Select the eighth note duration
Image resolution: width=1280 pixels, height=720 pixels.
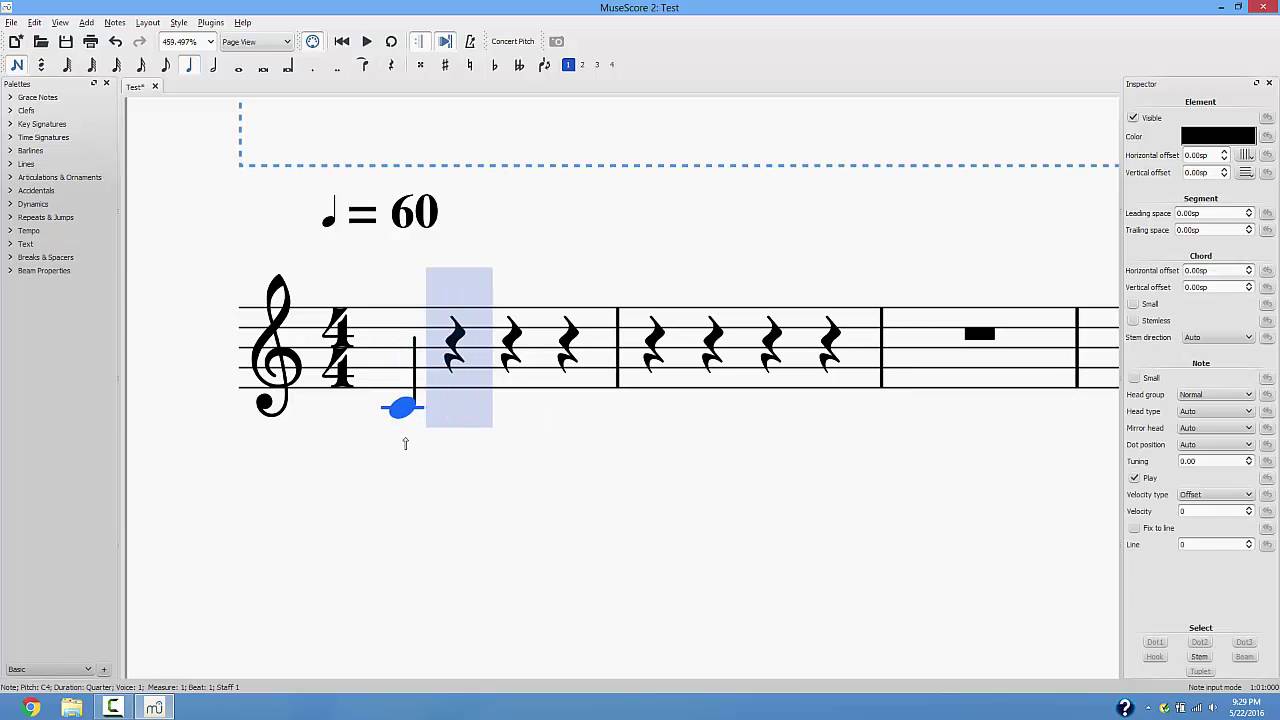coord(166,65)
